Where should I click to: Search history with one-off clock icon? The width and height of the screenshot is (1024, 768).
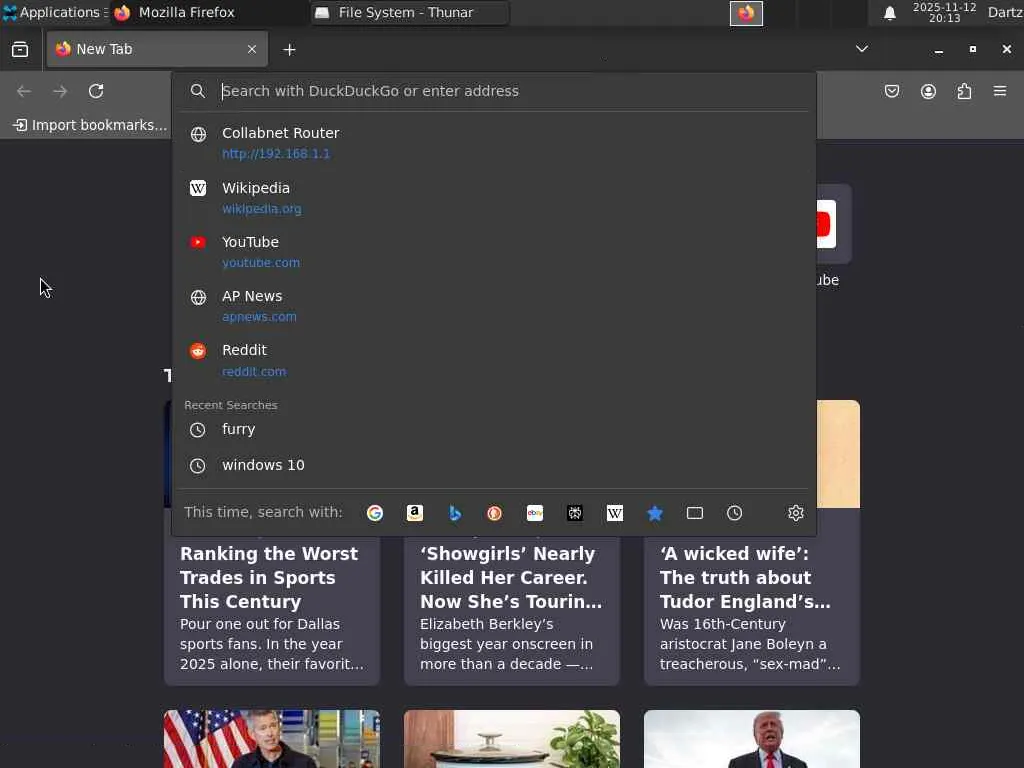pyautogui.click(x=735, y=513)
